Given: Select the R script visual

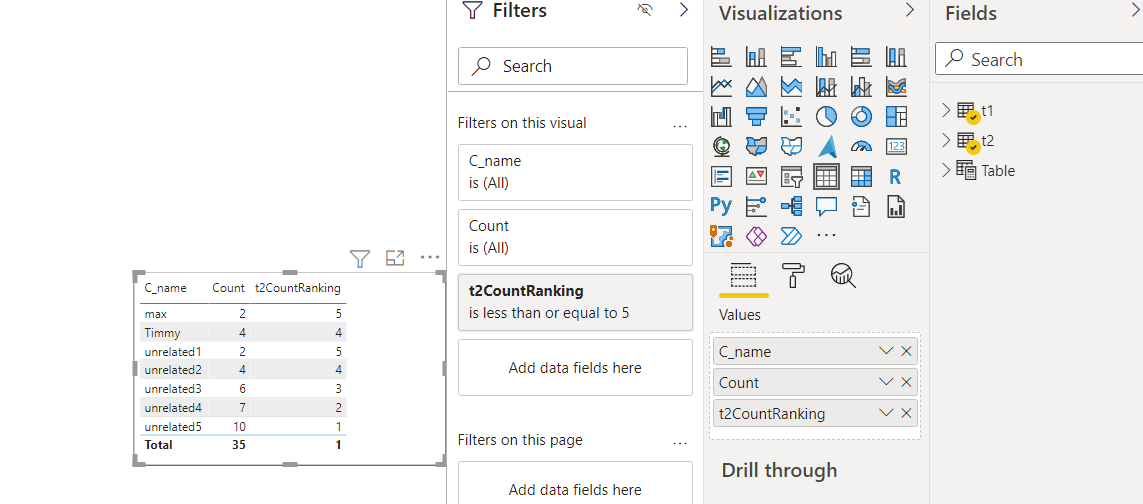Looking at the screenshot, I should click(x=896, y=176).
